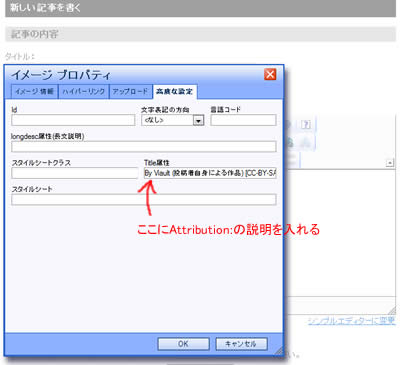Viewport: 400px width, 365px height.
Task: Confirm the dialog with OK
Action: pos(183,344)
